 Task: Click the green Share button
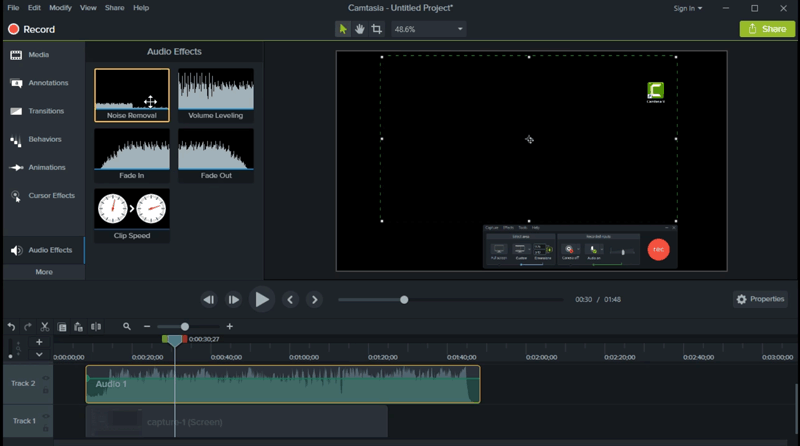pos(767,30)
